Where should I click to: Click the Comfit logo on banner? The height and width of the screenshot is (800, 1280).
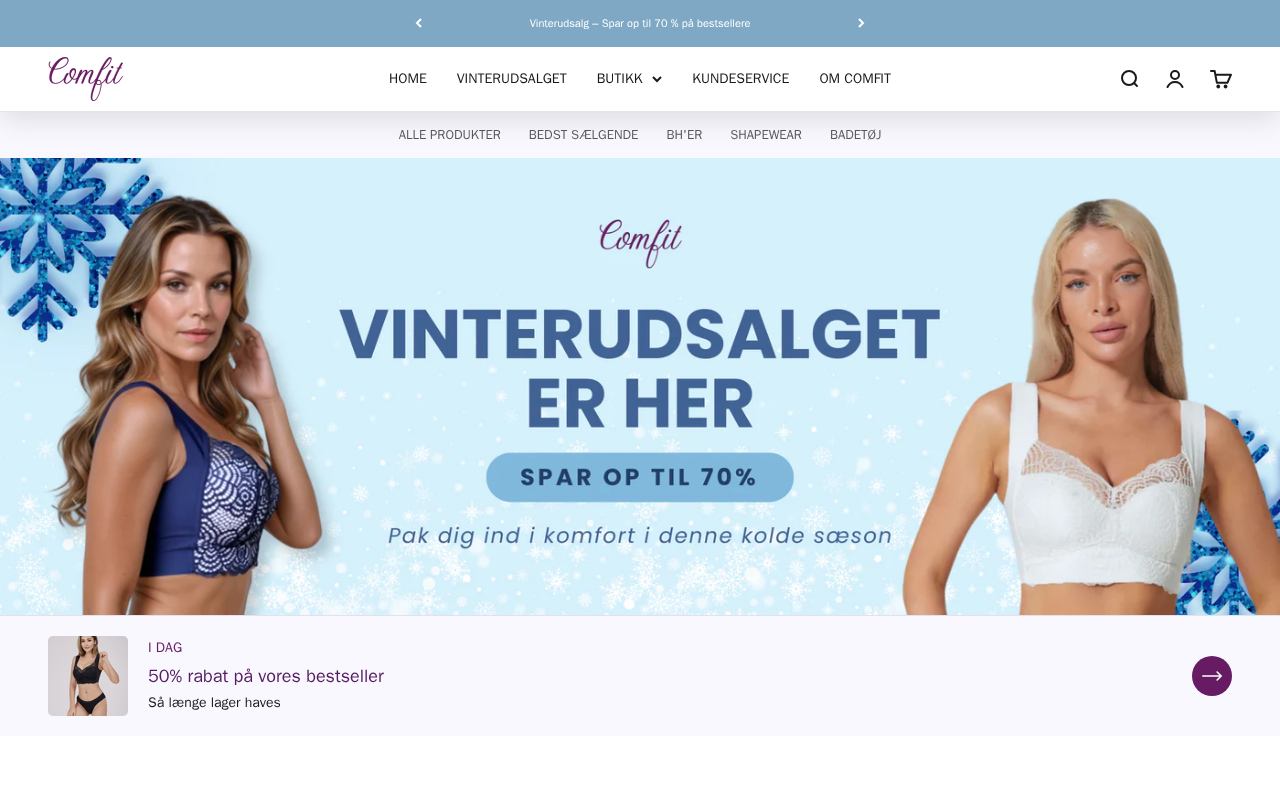[640, 243]
